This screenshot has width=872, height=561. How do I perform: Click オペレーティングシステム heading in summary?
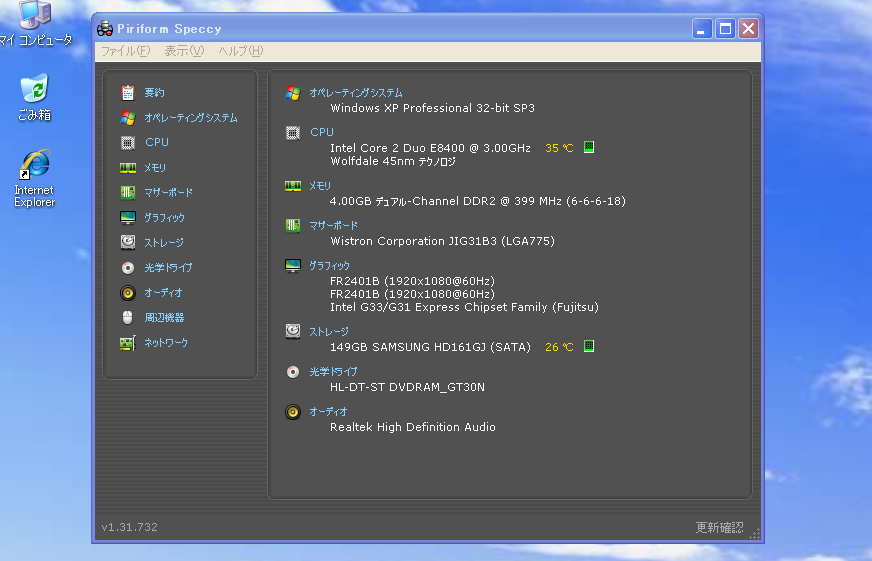pos(356,93)
